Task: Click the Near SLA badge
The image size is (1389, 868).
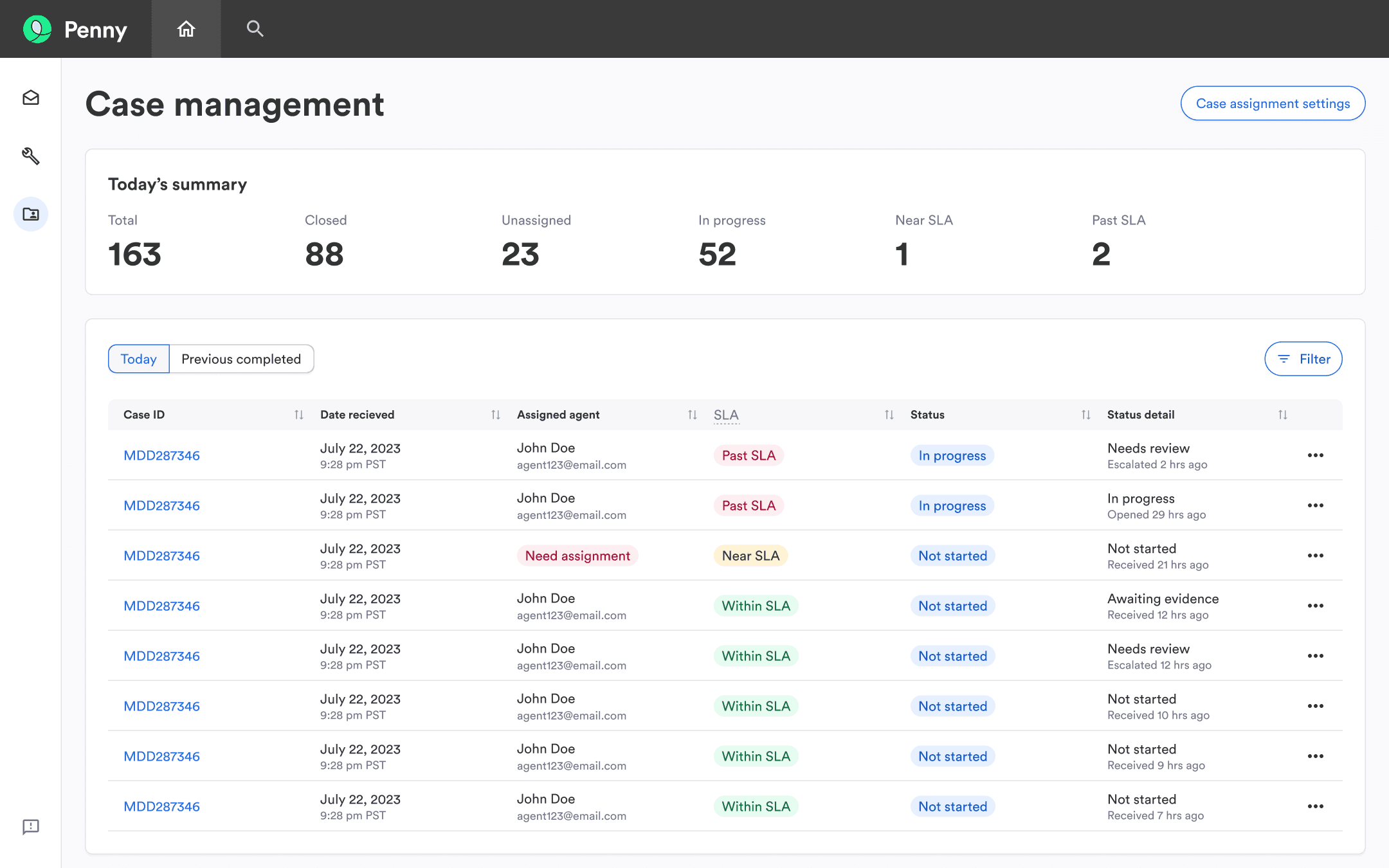Action: point(750,556)
